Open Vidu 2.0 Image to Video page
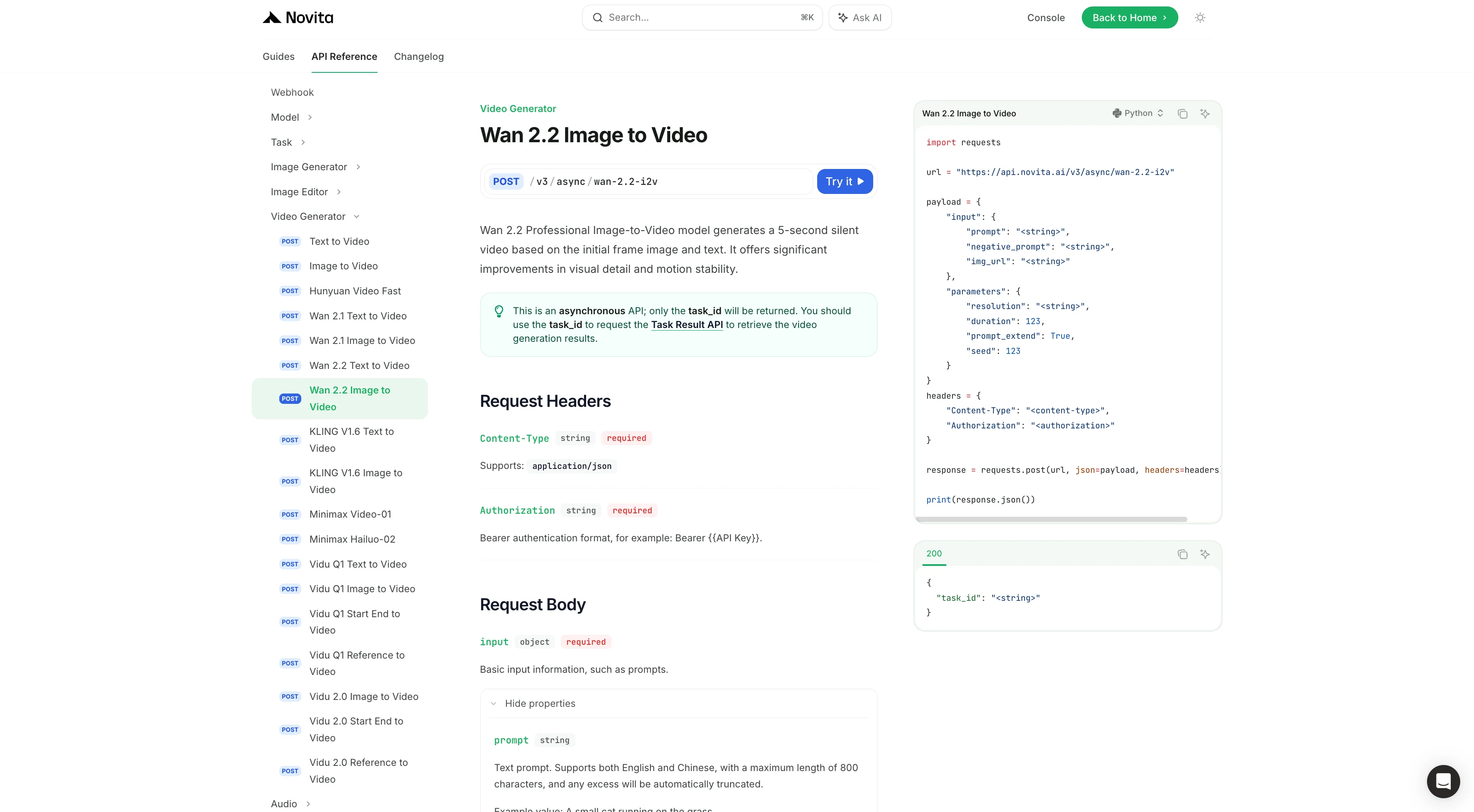Image resolution: width=1474 pixels, height=812 pixels. [364, 696]
